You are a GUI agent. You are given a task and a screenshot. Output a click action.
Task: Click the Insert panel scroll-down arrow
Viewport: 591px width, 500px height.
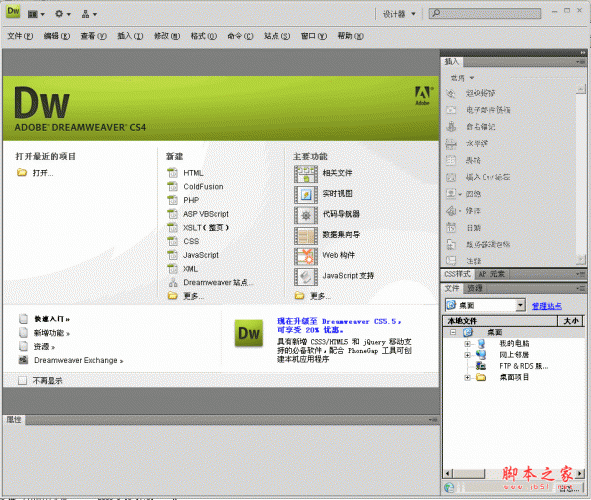(x=581, y=259)
